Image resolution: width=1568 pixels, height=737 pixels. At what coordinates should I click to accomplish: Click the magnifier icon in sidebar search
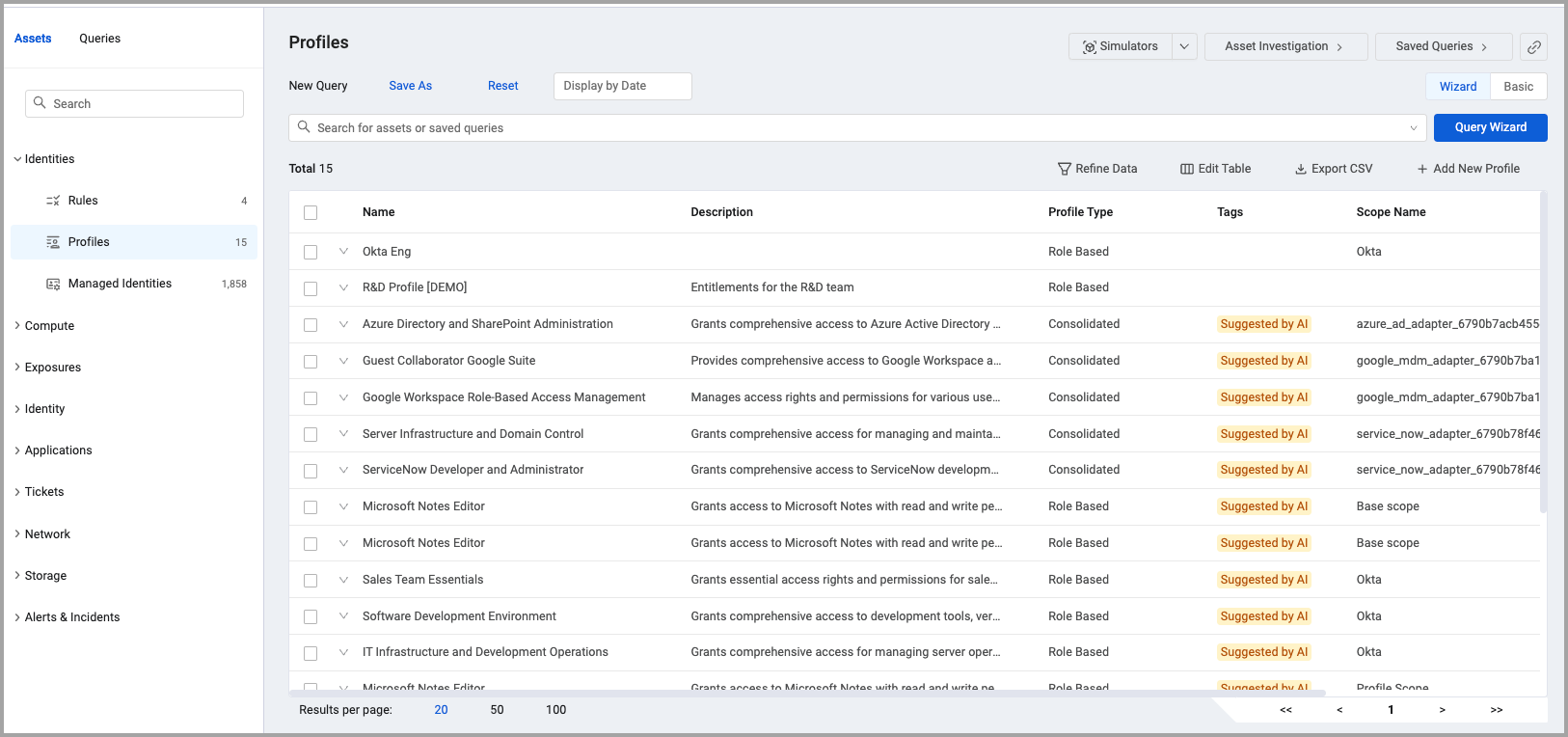click(40, 102)
